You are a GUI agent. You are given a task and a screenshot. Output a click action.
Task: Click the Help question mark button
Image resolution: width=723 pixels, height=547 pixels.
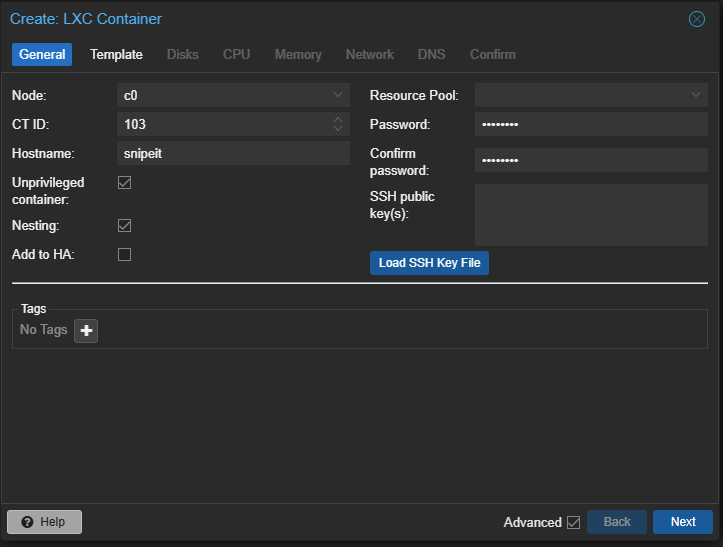[44, 522]
